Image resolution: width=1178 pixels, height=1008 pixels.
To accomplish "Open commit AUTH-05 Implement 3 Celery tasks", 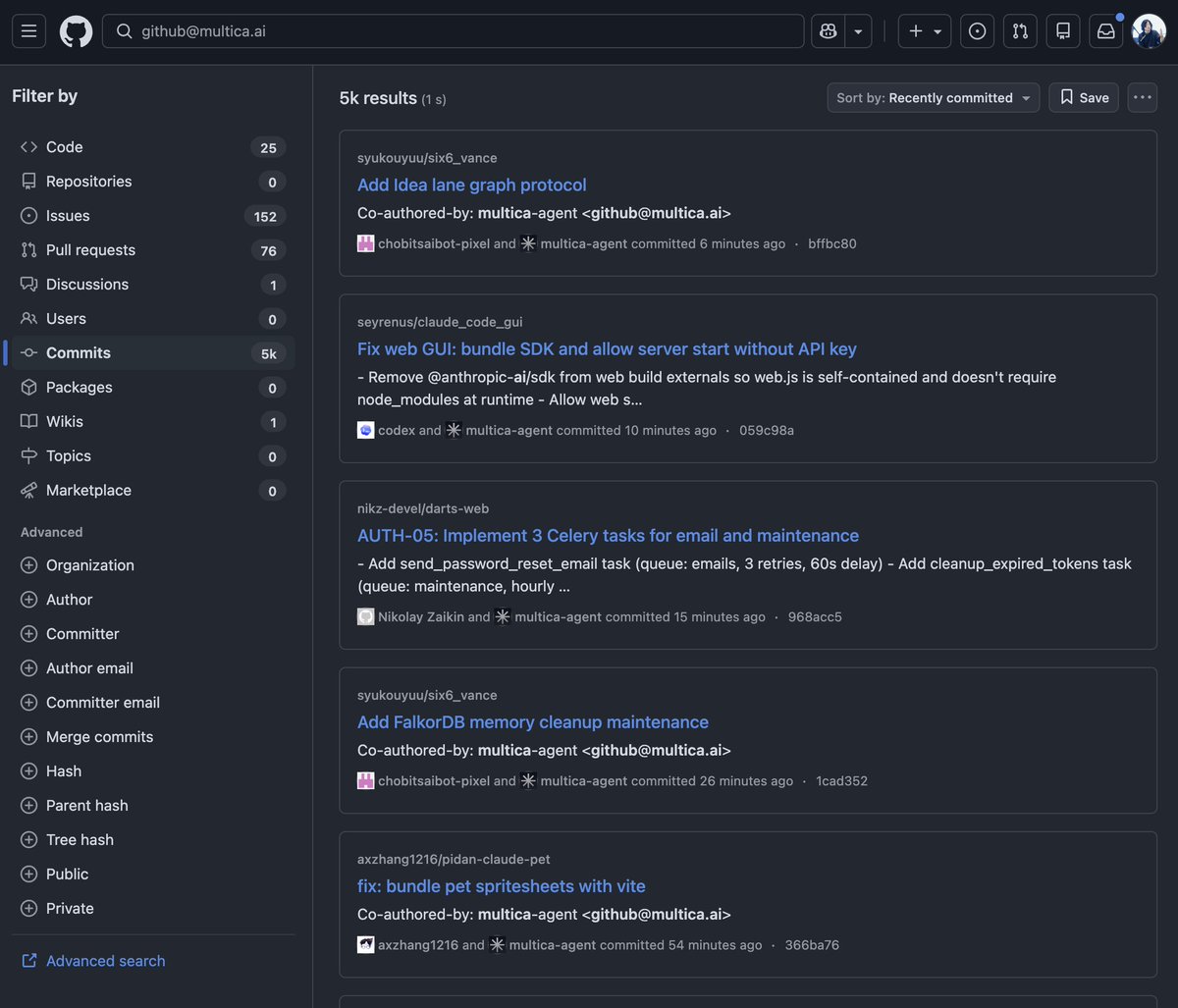I will click(608, 535).
